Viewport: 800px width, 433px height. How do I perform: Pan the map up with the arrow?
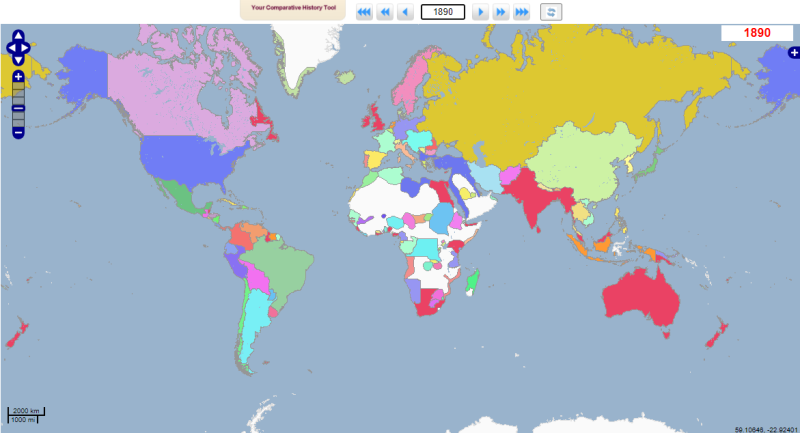point(18,36)
